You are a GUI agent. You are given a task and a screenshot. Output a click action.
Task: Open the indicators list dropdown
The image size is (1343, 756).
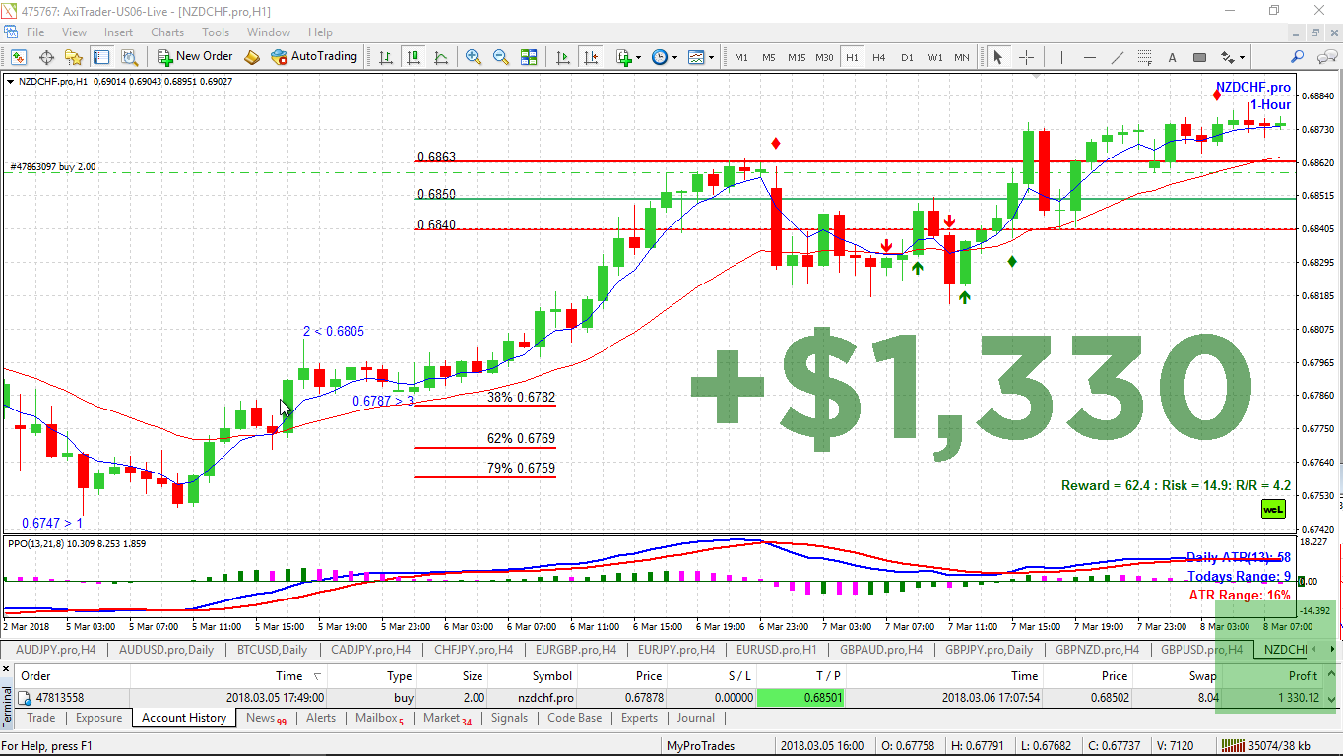[628, 57]
